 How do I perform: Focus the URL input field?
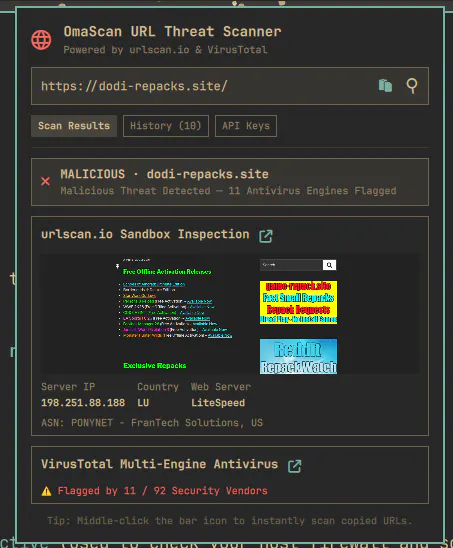click(203, 86)
